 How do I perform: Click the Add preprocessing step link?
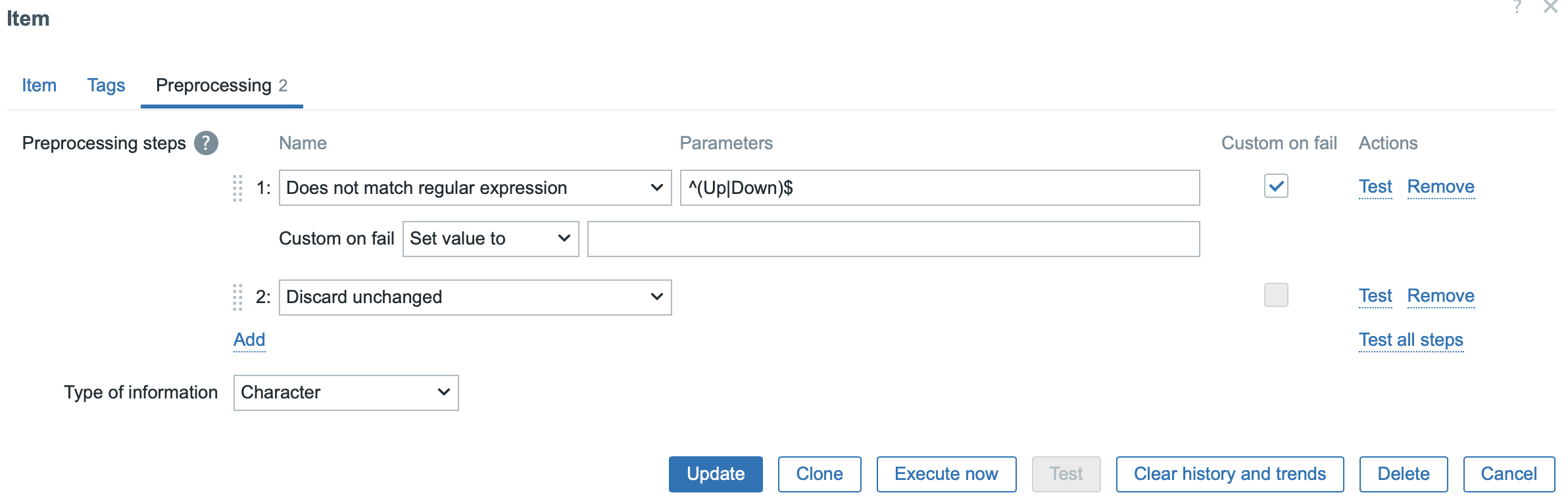click(249, 340)
